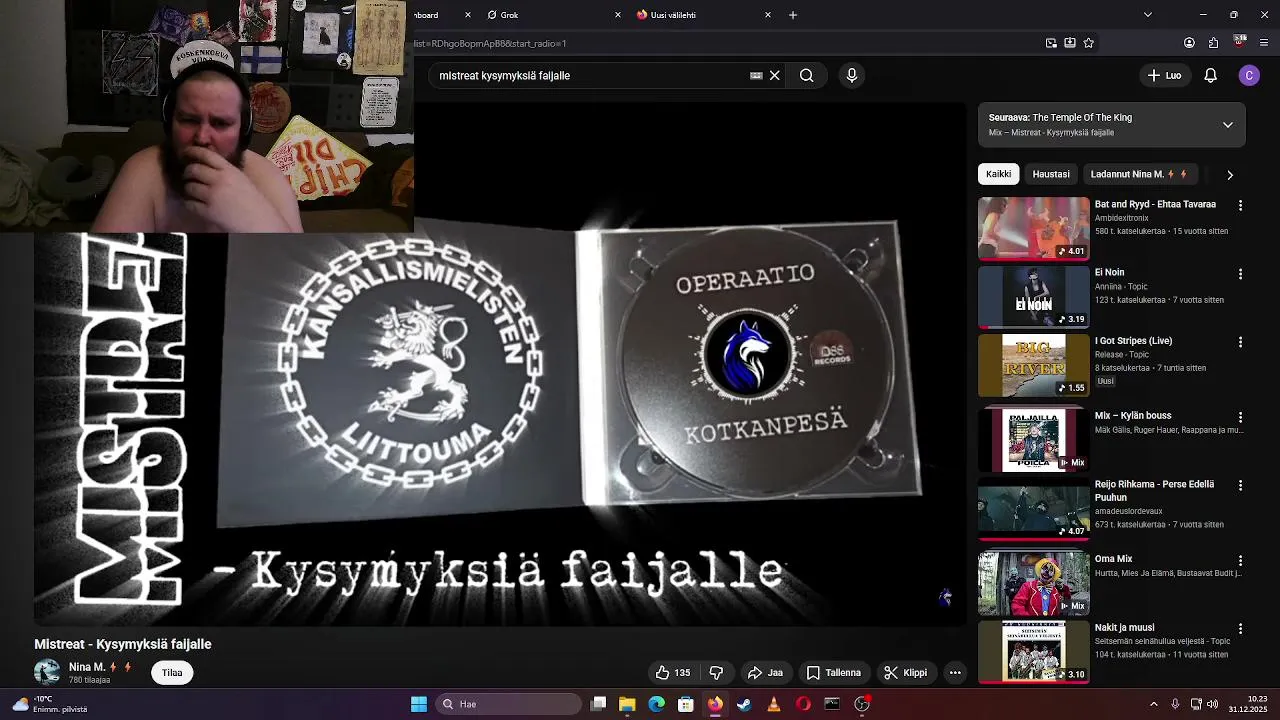Screen dimensions: 1280x720
Task: Open options menu for Reijo Rihkama video
Action: tap(1240, 486)
